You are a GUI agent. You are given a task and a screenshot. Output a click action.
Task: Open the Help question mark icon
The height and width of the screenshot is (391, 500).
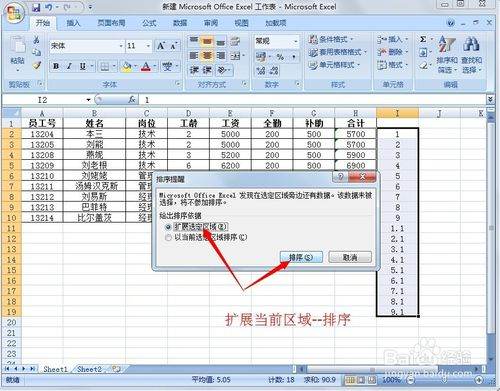[x=451, y=23]
